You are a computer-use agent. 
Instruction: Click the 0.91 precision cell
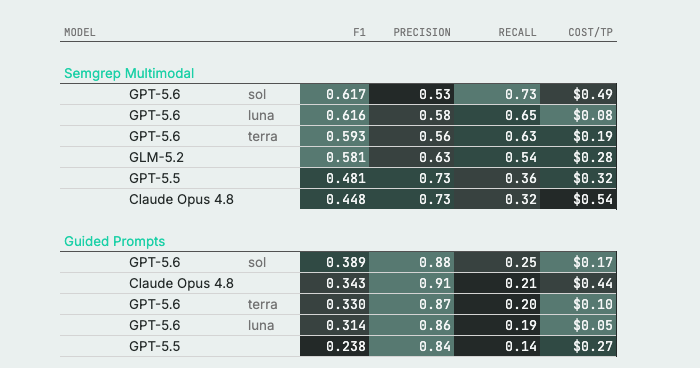tap(412, 283)
